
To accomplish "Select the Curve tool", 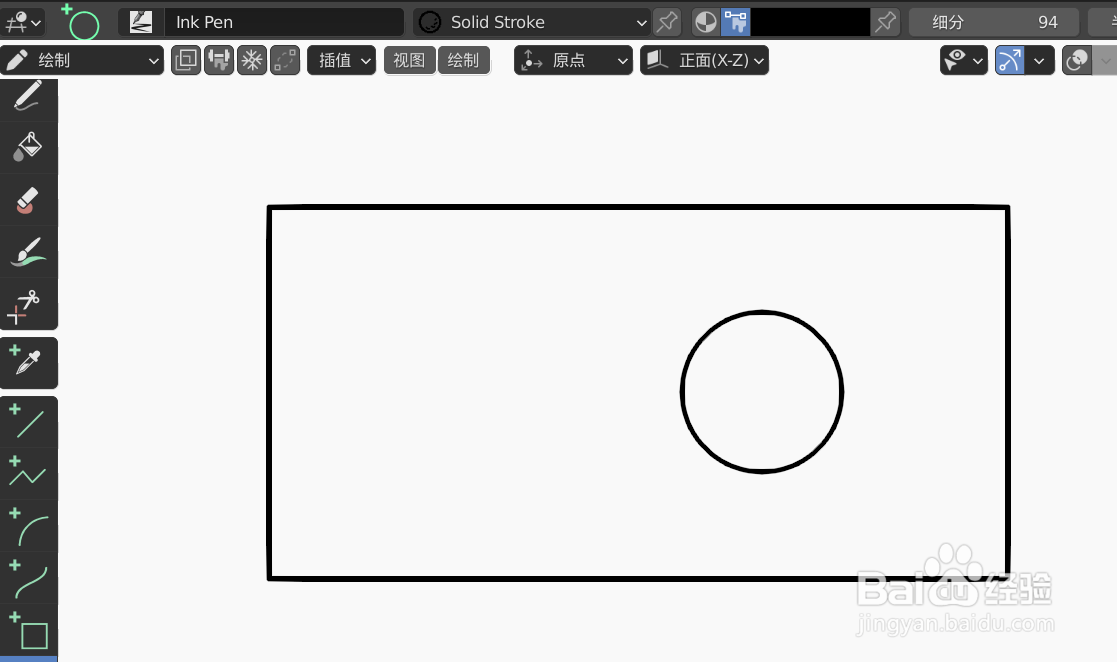I will [28, 578].
